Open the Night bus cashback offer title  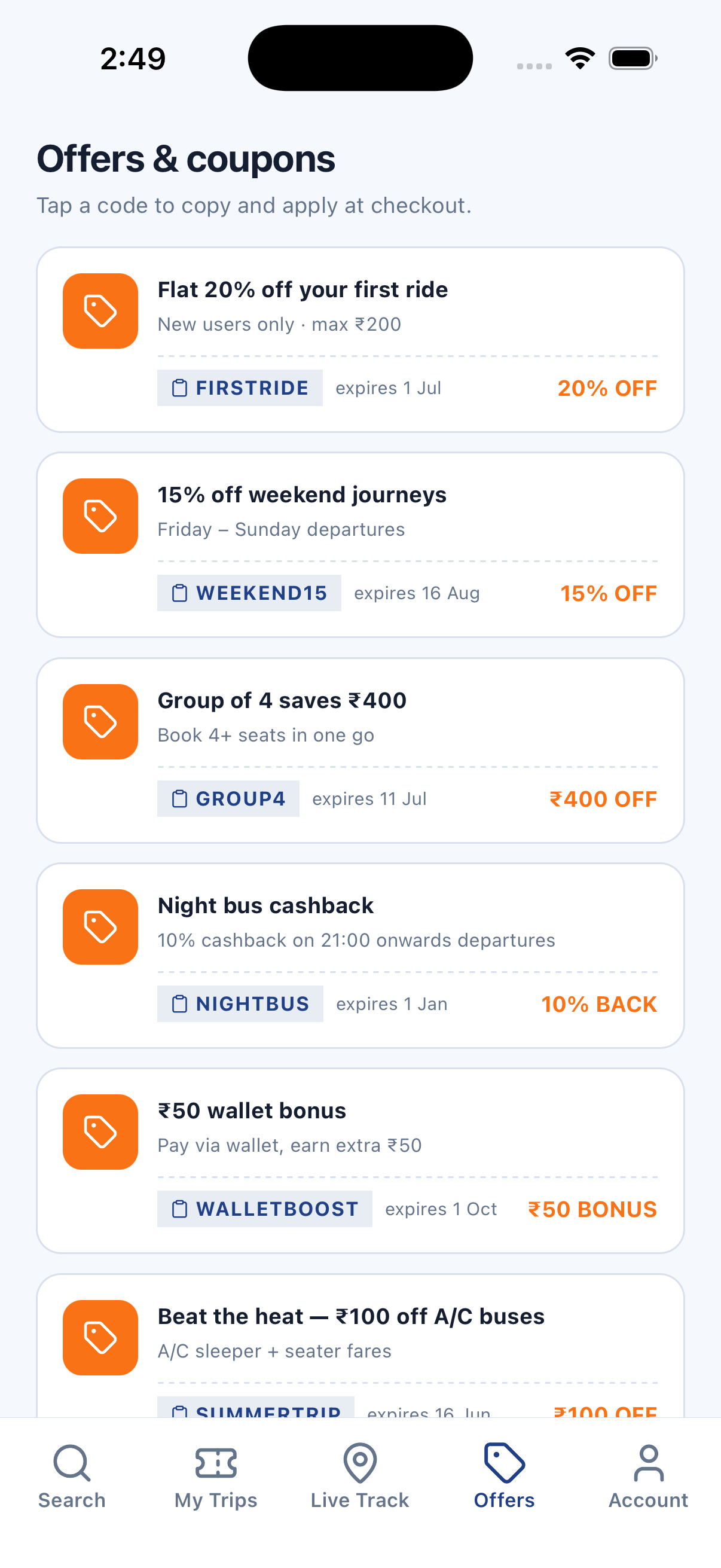(x=265, y=906)
